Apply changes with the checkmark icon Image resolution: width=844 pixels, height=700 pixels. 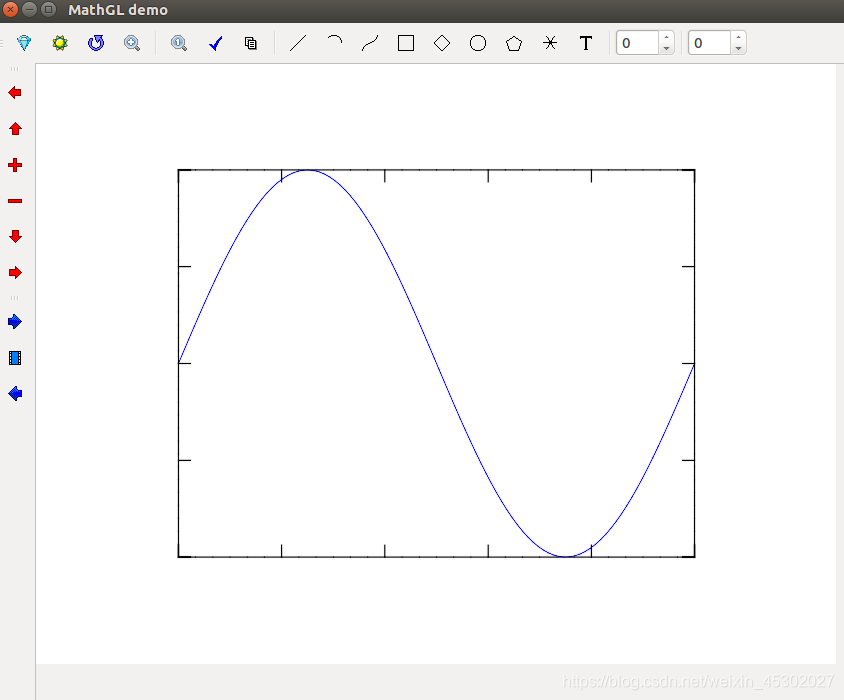tap(215, 43)
